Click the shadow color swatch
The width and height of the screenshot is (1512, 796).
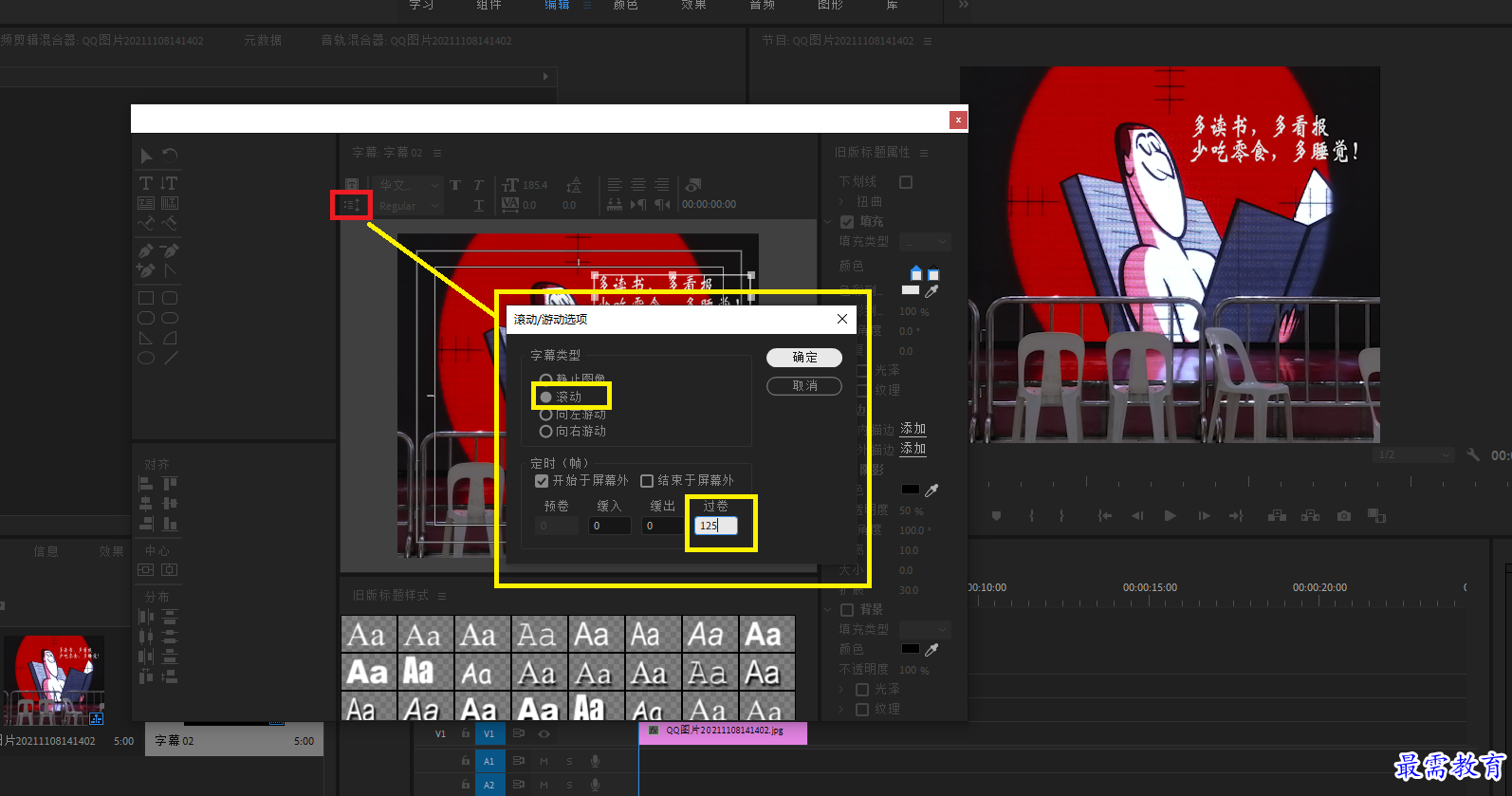[910, 490]
